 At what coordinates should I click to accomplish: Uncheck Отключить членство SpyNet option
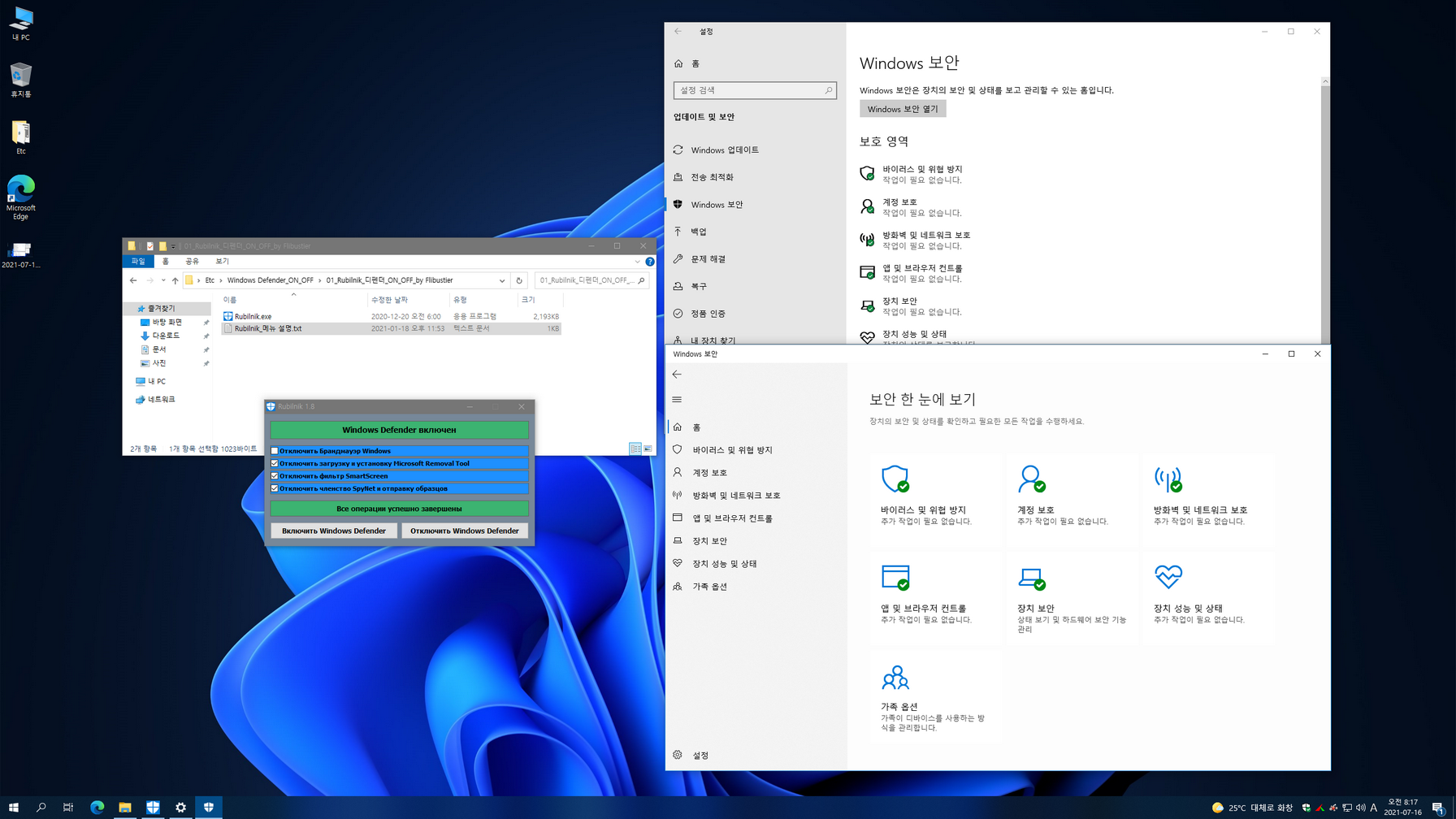(275, 488)
